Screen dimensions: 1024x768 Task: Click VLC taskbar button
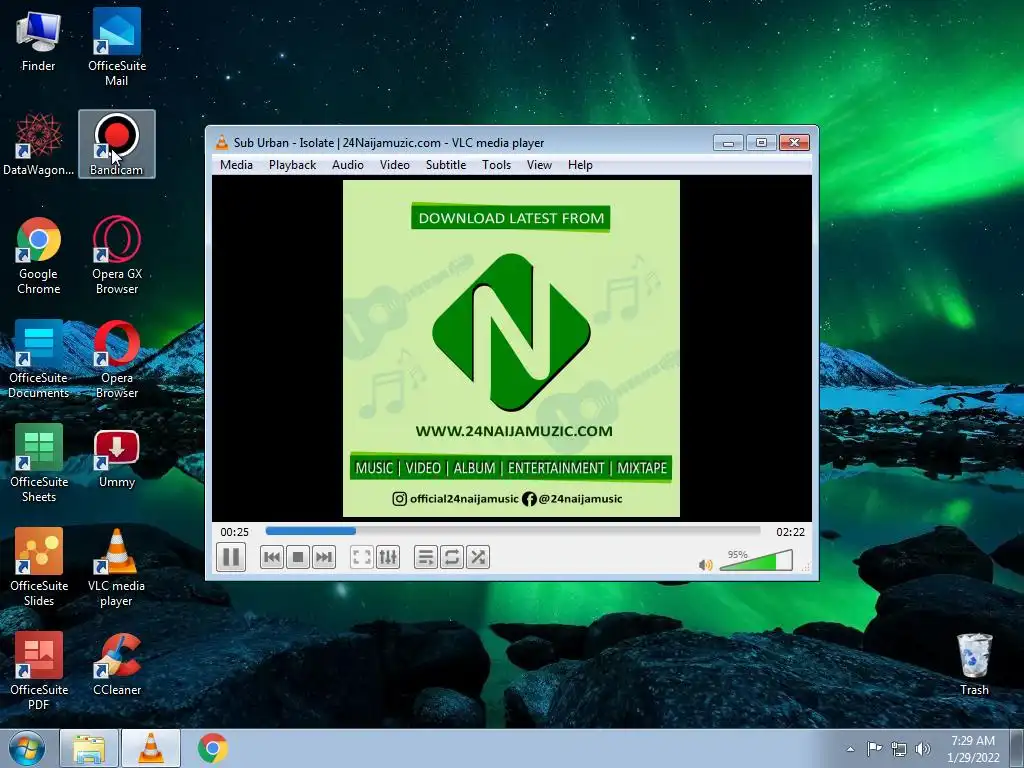(151, 749)
